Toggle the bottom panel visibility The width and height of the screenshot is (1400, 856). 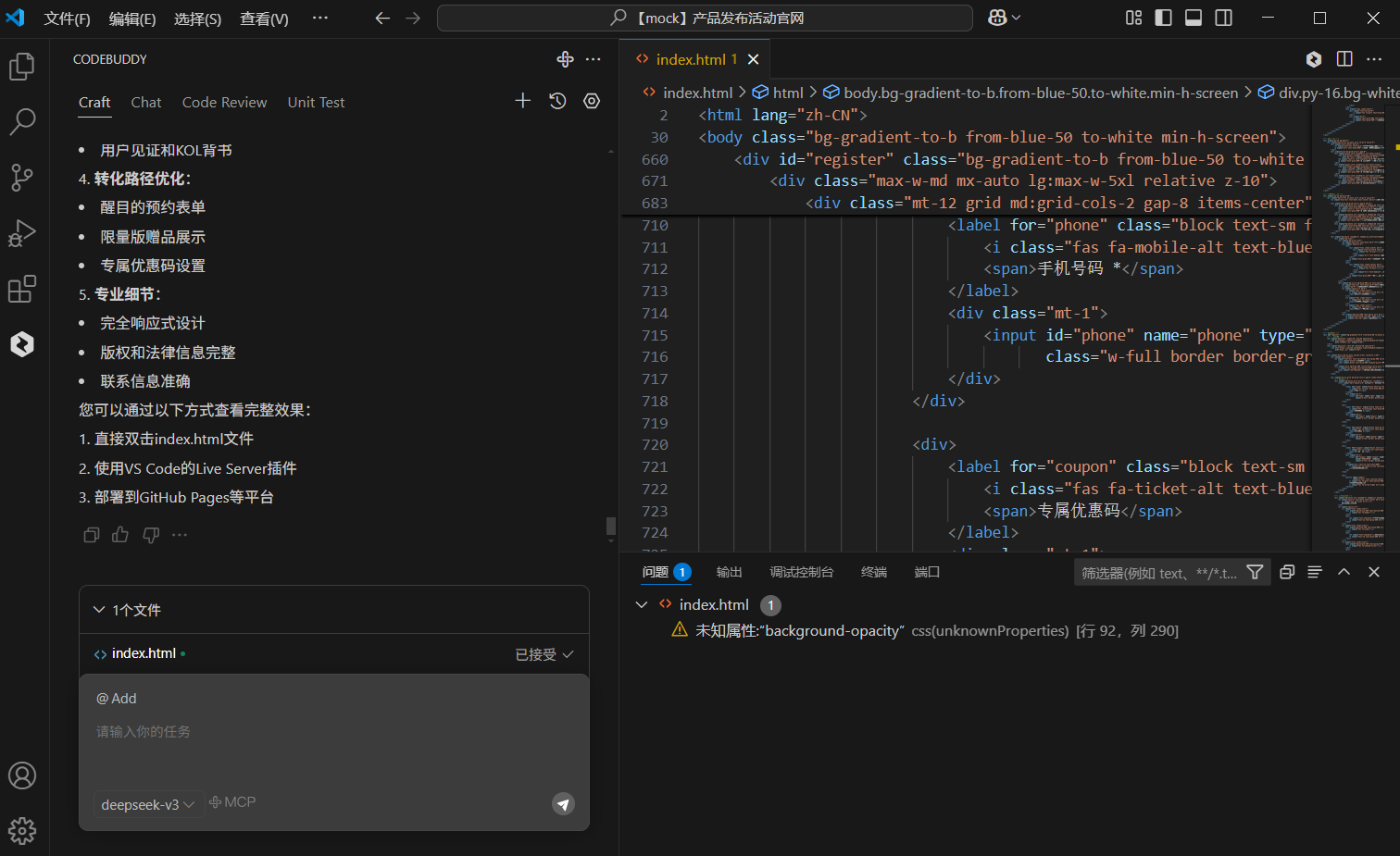[x=1194, y=18]
